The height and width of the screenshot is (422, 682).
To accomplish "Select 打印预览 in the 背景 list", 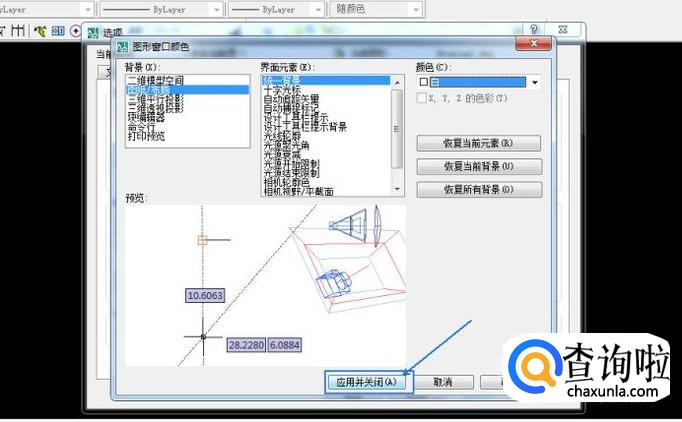I will pos(187,136).
